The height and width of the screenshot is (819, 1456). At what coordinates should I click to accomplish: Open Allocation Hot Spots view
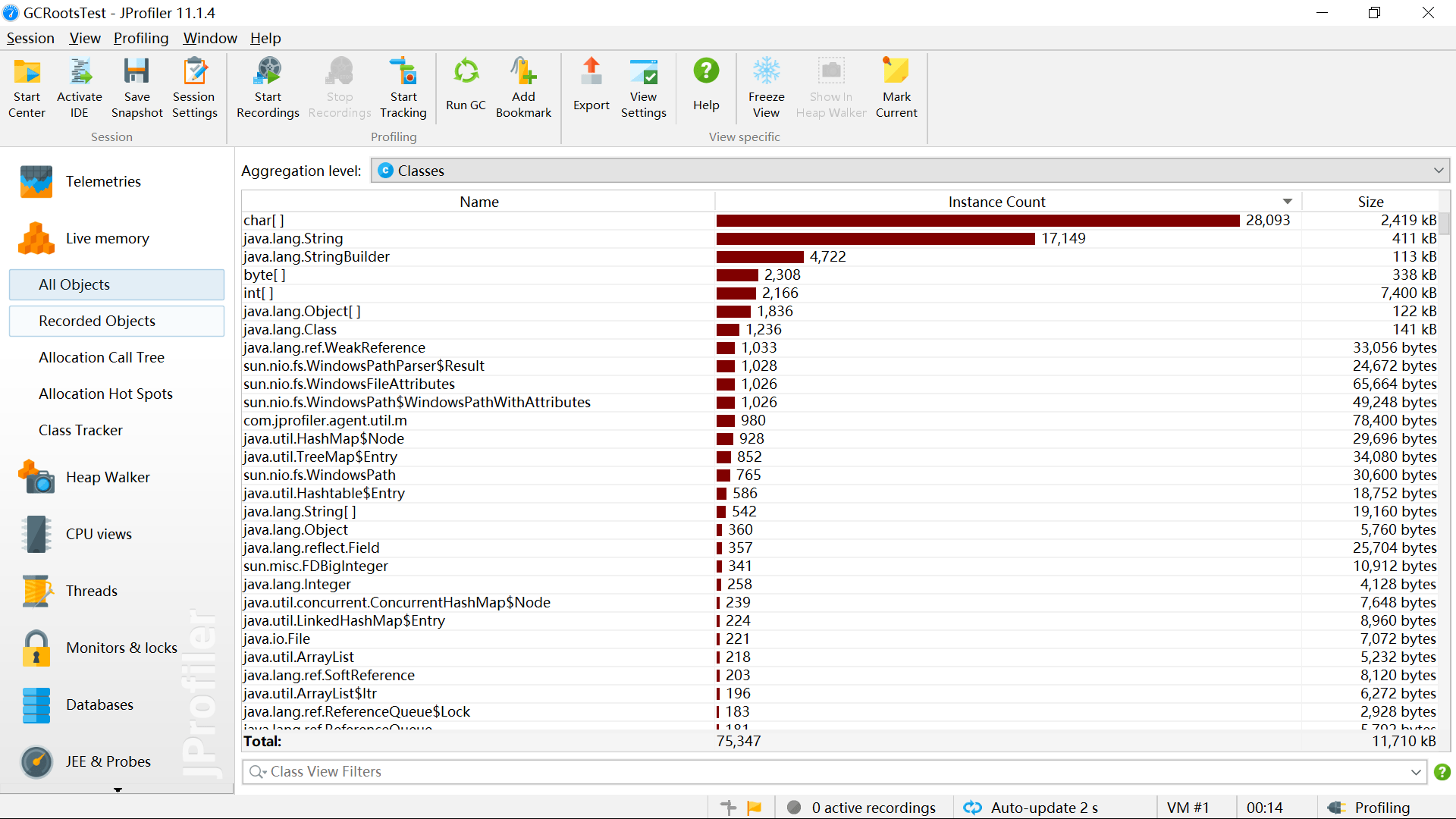105,394
